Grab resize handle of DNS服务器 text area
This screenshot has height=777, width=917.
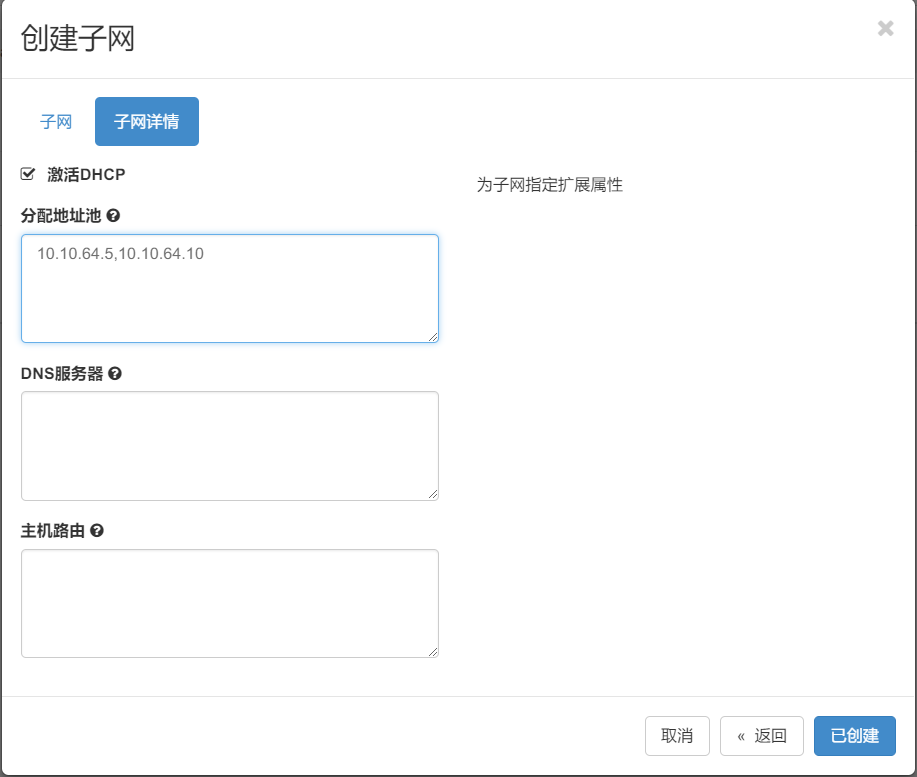pyautogui.click(x=433, y=495)
